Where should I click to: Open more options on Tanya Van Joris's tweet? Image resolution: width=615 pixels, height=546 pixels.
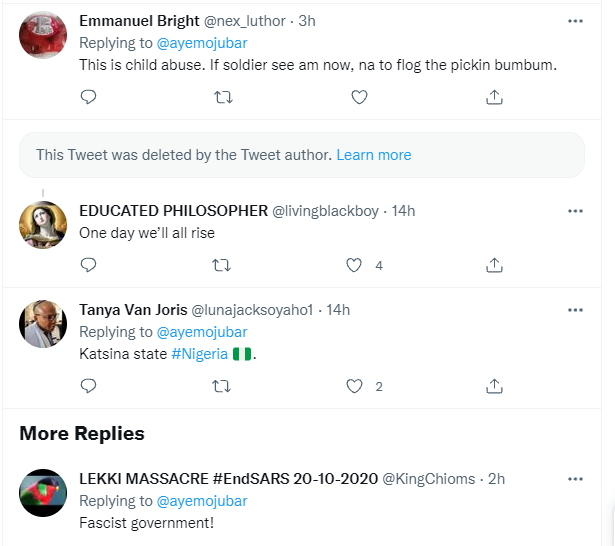[x=575, y=310]
